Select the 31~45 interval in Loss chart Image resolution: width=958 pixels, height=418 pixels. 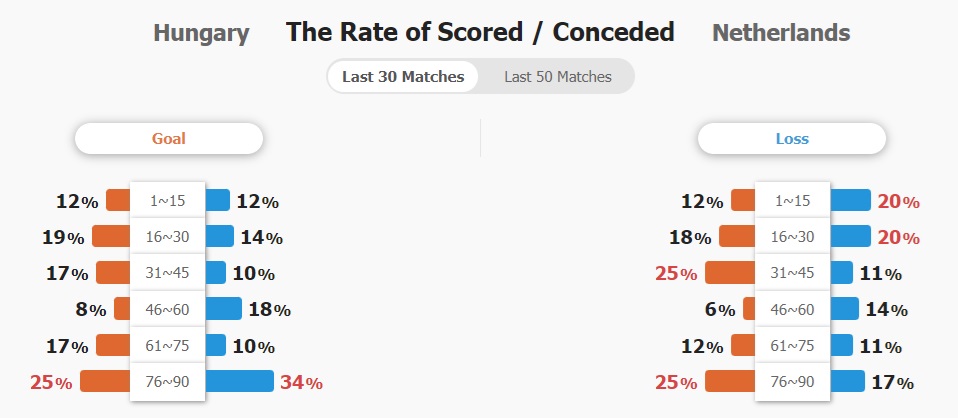pos(792,273)
